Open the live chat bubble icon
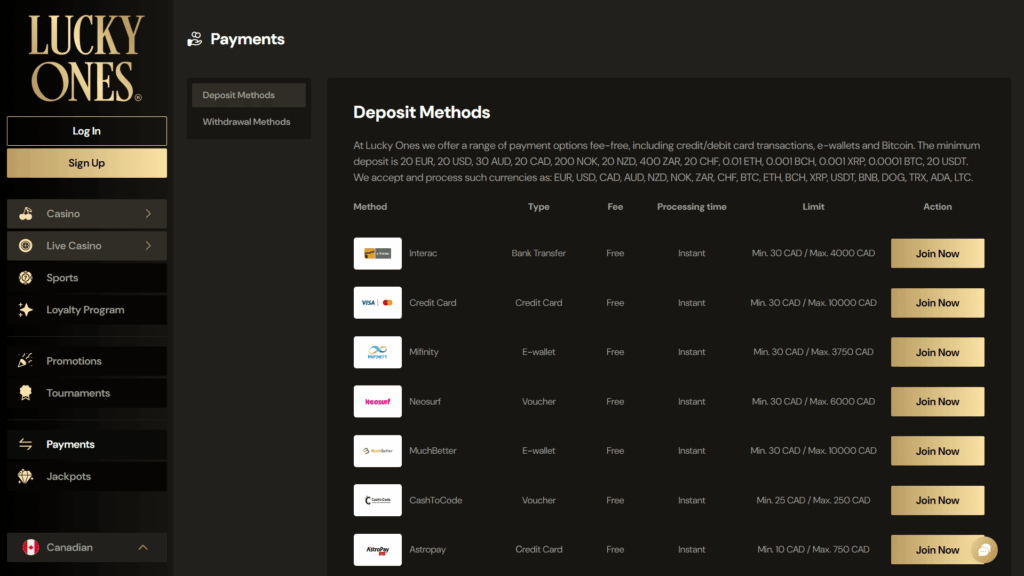 click(x=984, y=550)
